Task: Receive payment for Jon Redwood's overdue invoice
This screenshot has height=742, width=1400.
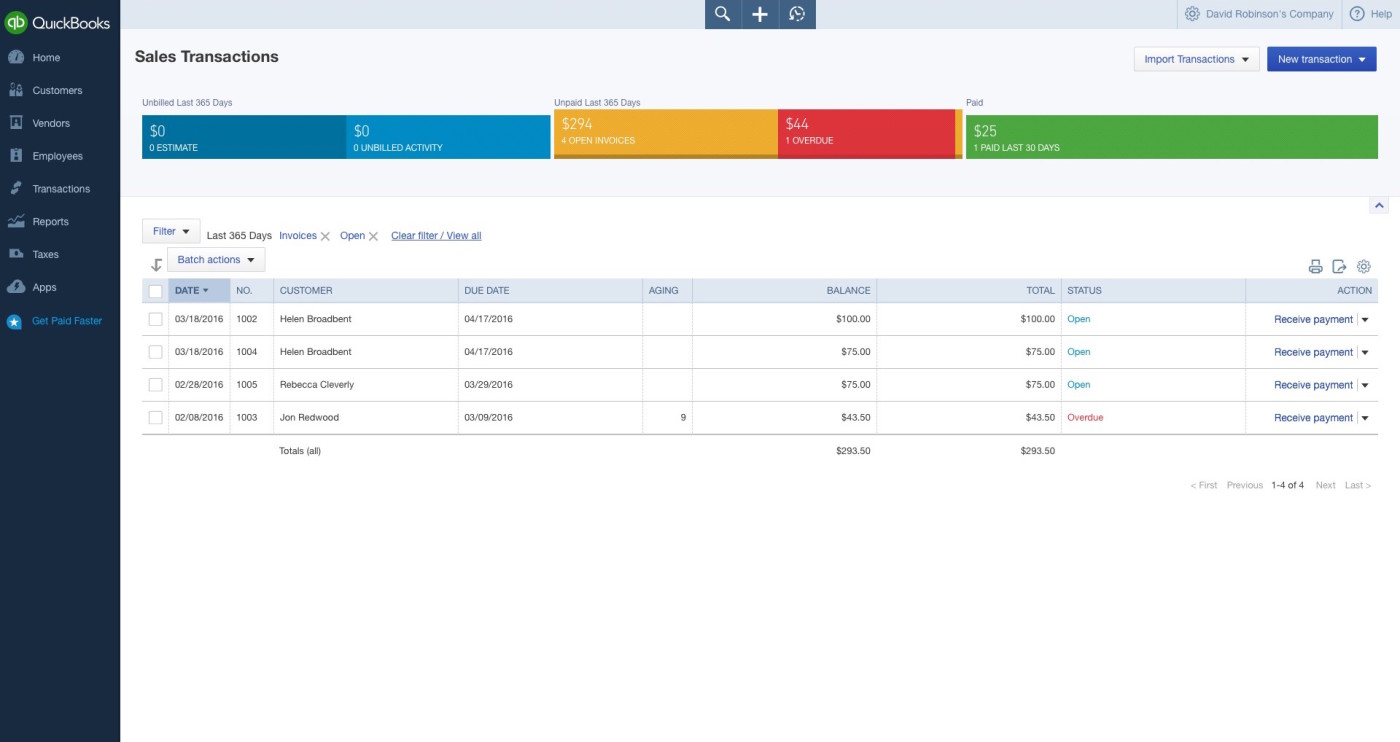Action: click(1313, 419)
